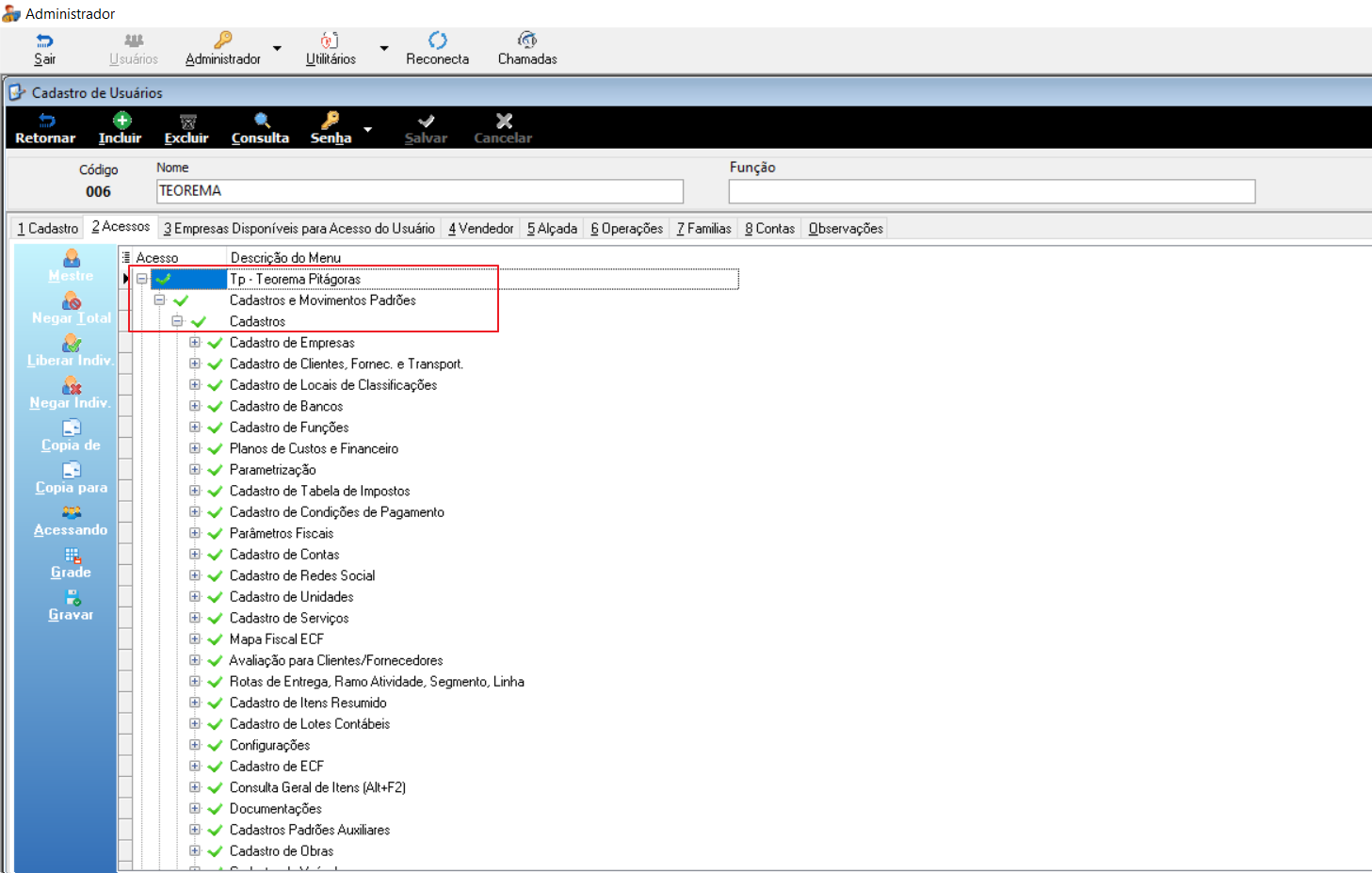Click the Negar Total sidebar icon
The width and height of the screenshot is (1372, 873).
point(72,300)
